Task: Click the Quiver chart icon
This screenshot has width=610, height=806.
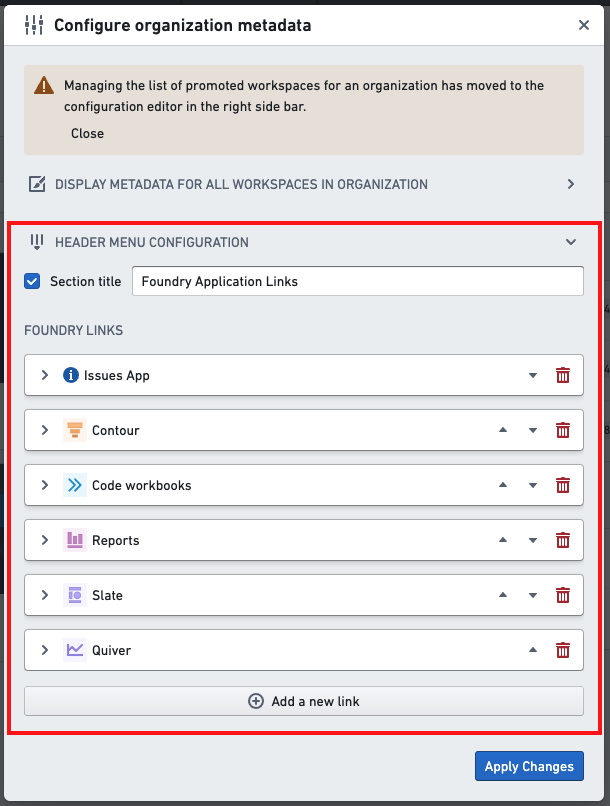Action: pyautogui.click(x=75, y=650)
